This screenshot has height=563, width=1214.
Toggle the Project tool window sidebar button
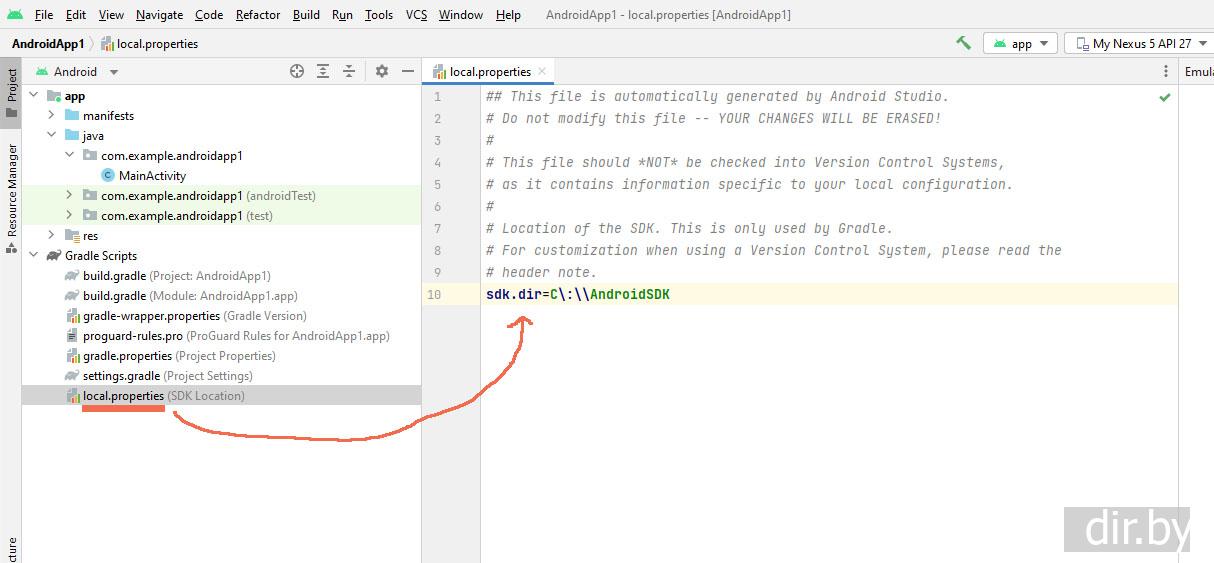[11, 92]
